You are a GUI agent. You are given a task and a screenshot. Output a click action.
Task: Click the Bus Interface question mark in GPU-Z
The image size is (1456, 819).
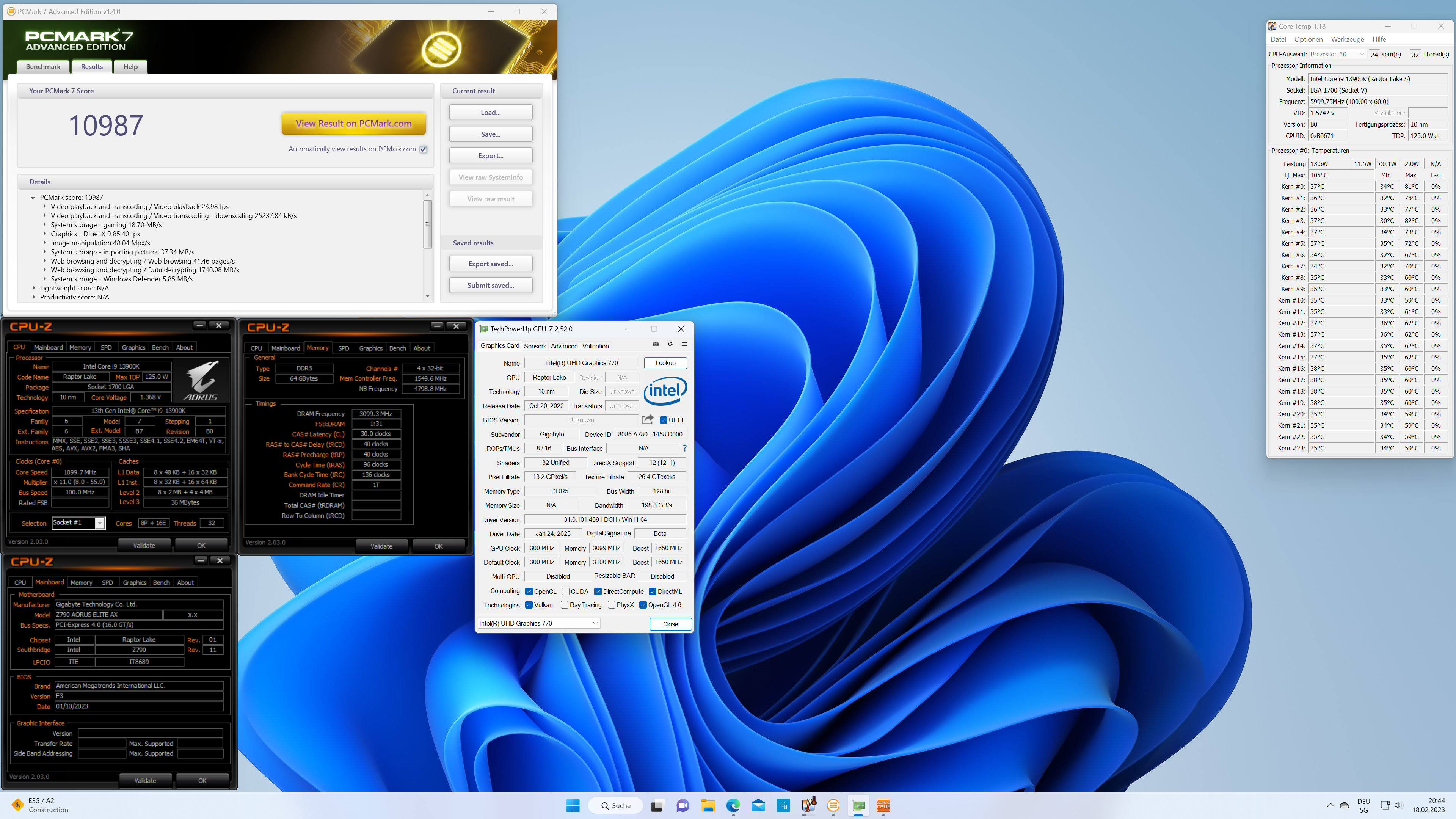point(684,448)
